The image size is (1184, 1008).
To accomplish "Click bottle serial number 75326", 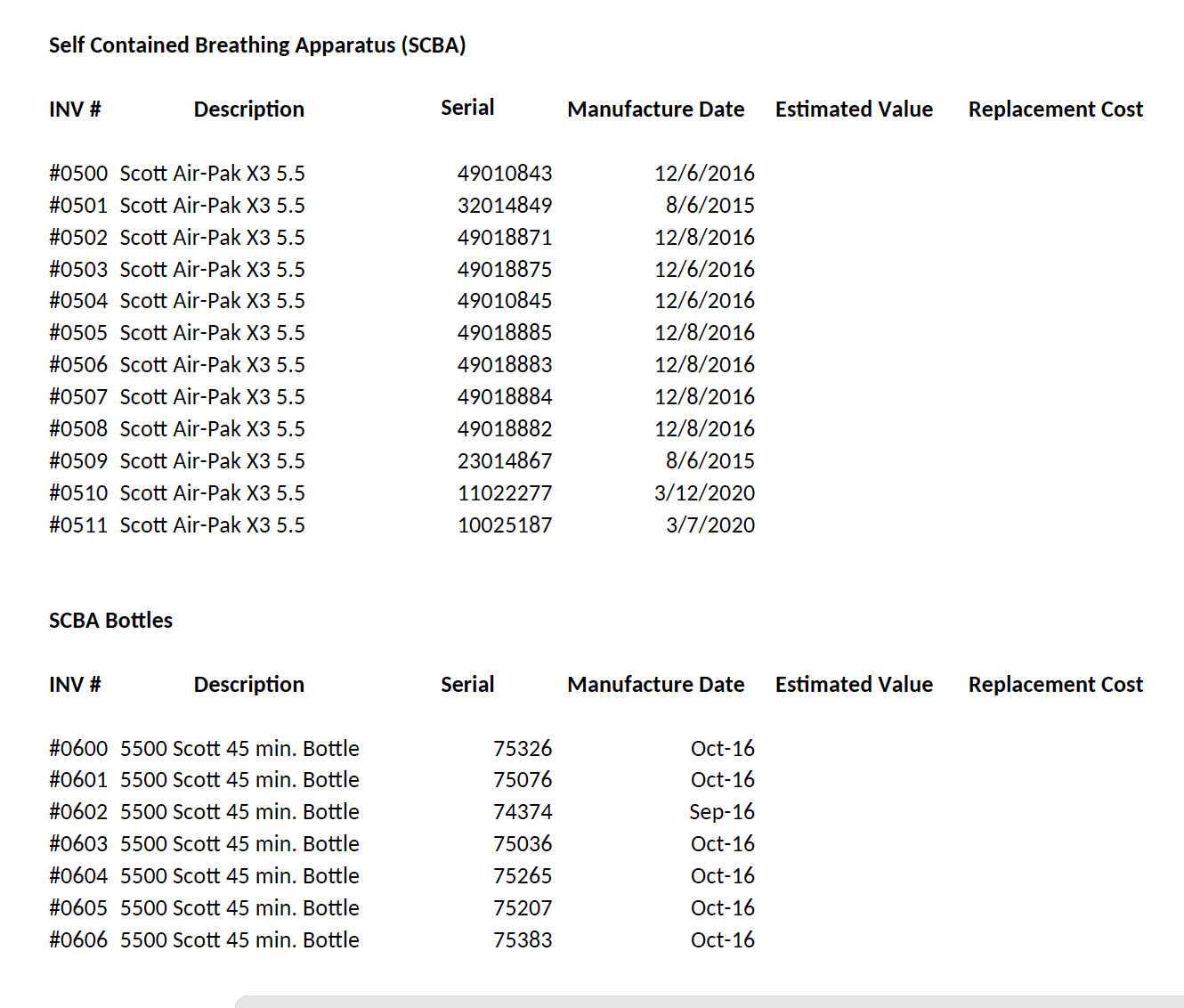I will 523,749.
